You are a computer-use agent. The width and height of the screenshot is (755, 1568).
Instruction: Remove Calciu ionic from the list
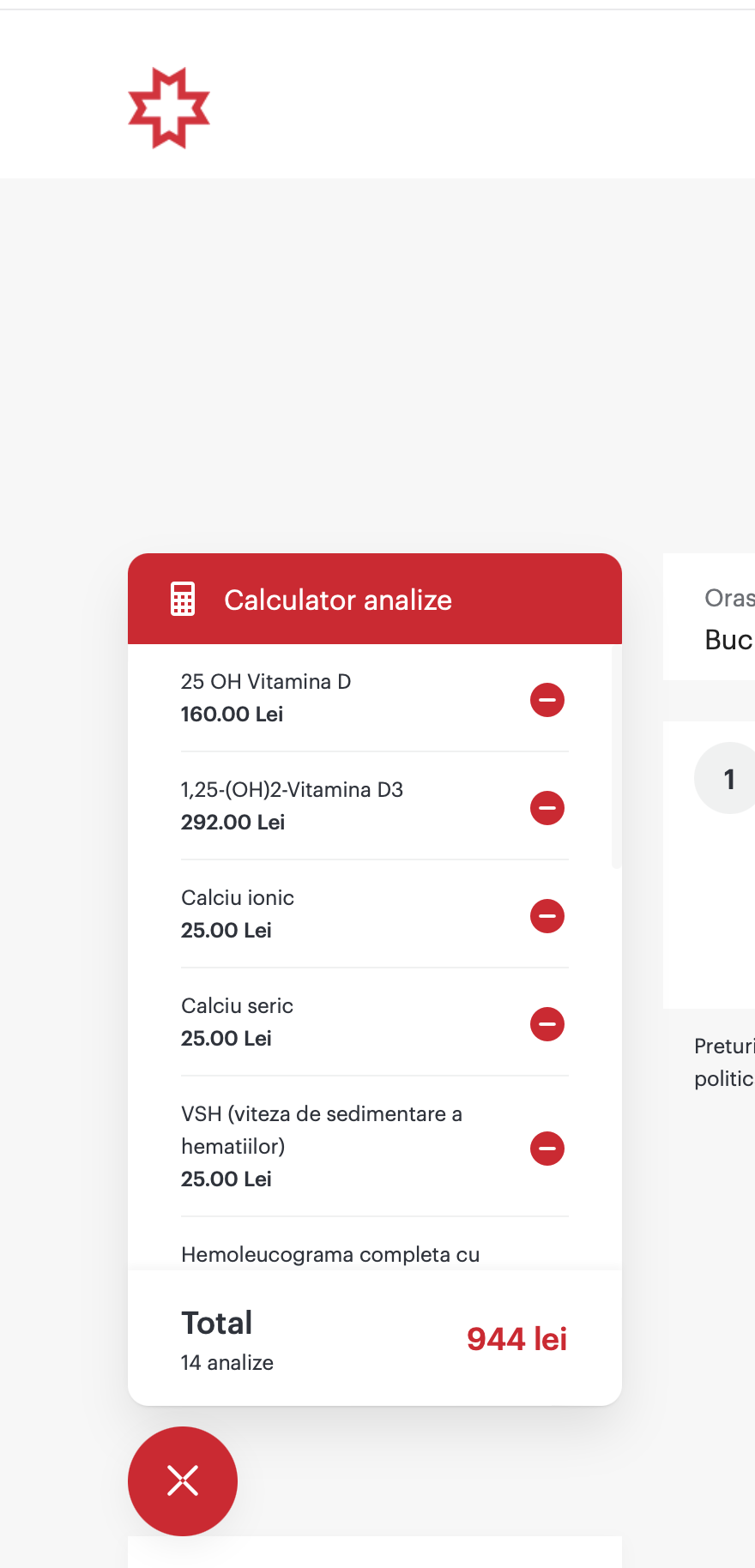coord(547,916)
